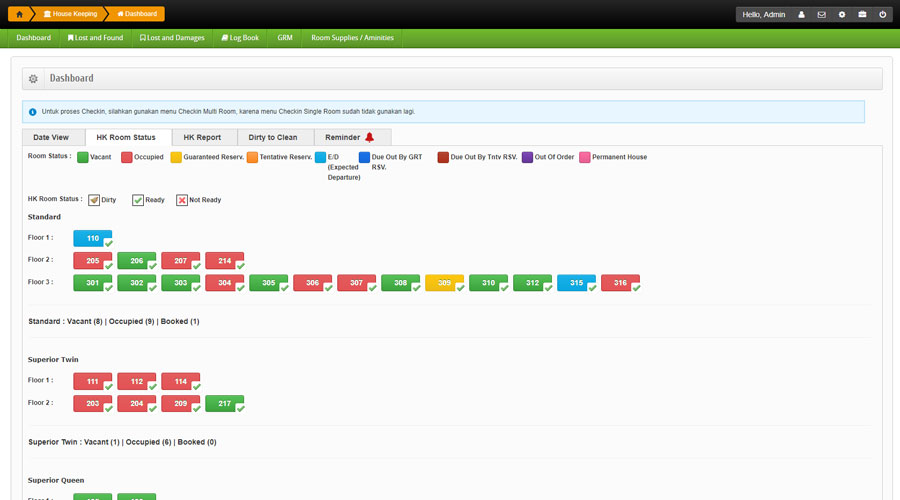Switch to the Dirty to Clean tab
The height and width of the screenshot is (500, 900).
tap(272, 137)
